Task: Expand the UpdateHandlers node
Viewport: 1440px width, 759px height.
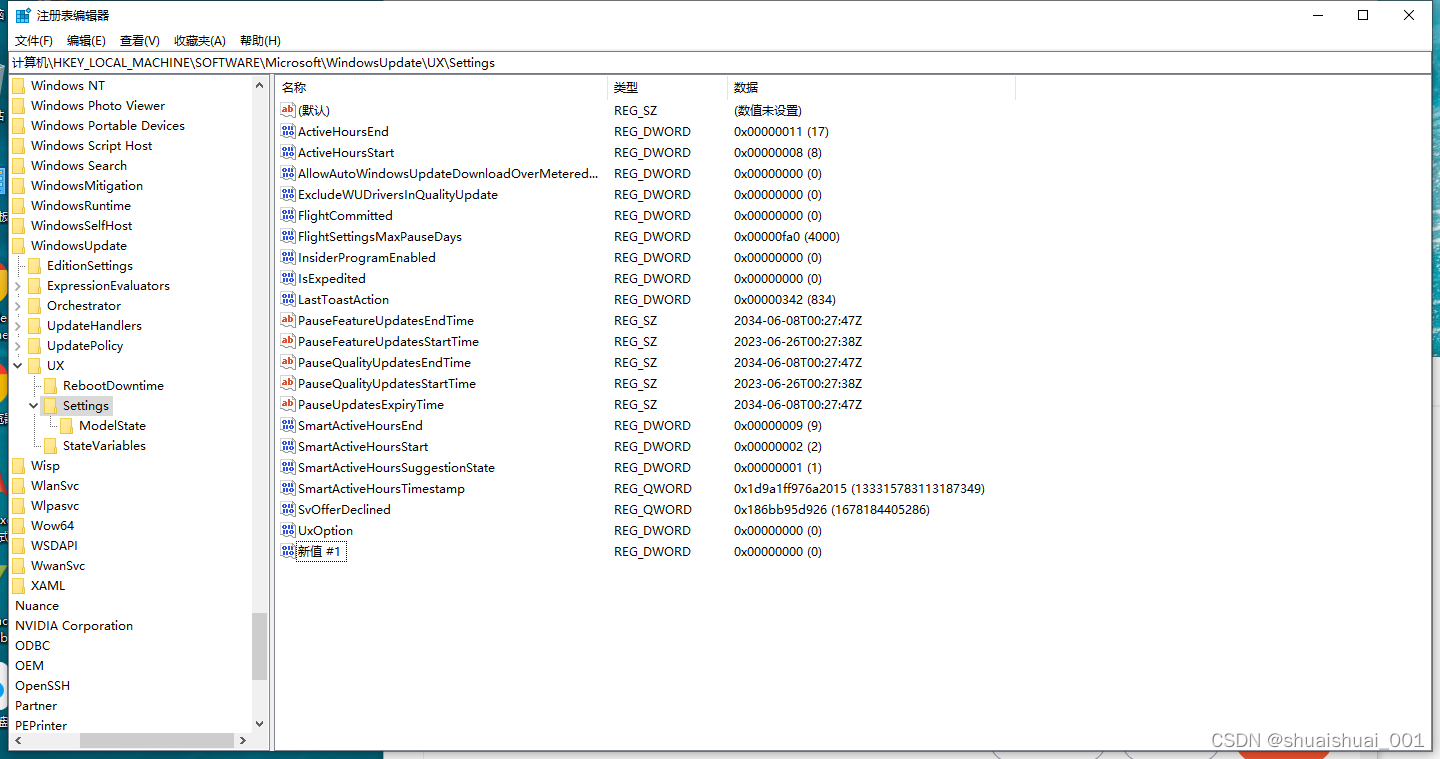Action: point(18,325)
